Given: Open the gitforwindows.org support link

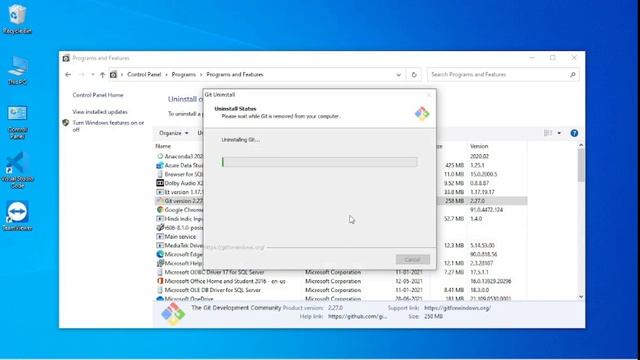Looking at the screenshot, I should (458, 308).
